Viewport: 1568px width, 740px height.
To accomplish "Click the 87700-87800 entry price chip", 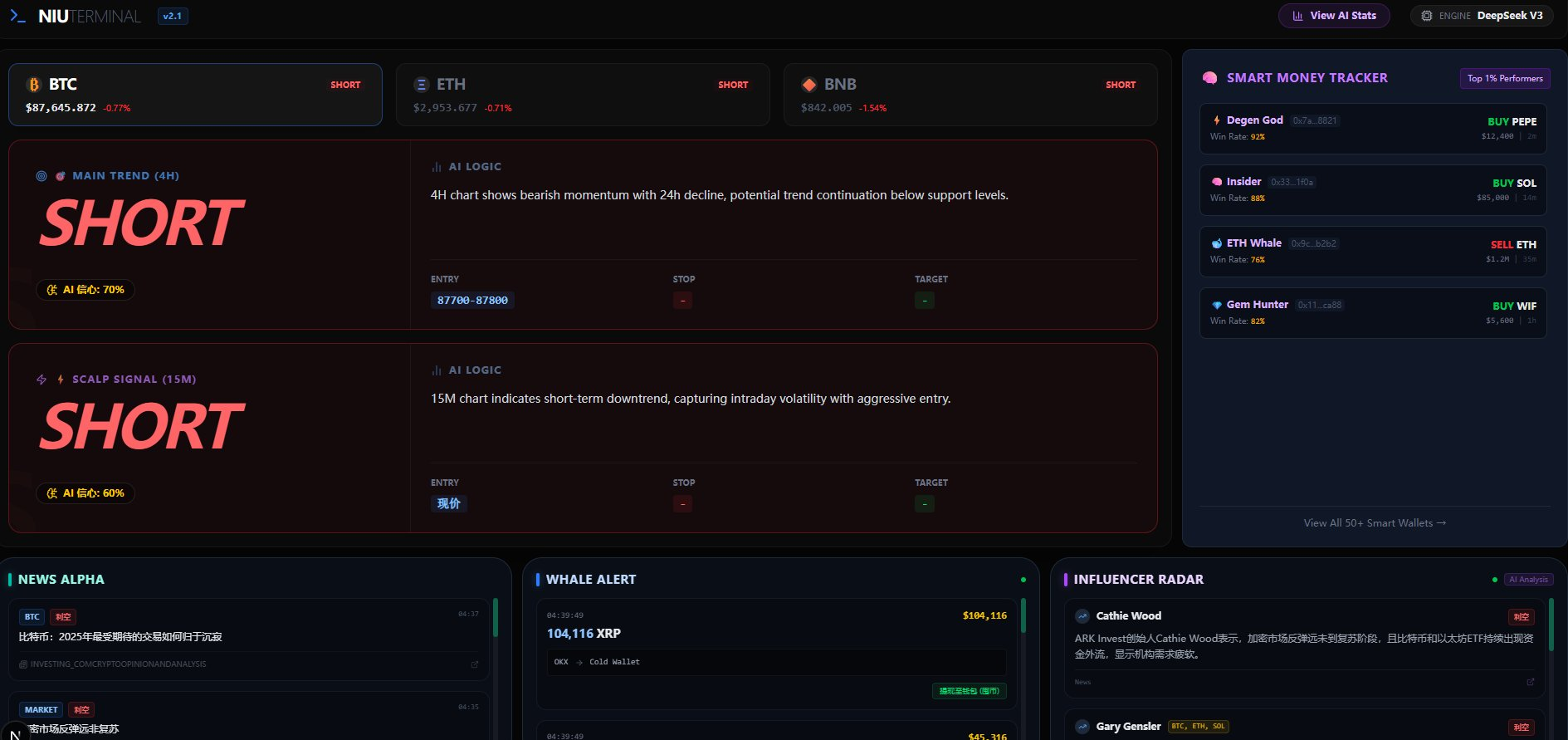I will click(472, 301).
